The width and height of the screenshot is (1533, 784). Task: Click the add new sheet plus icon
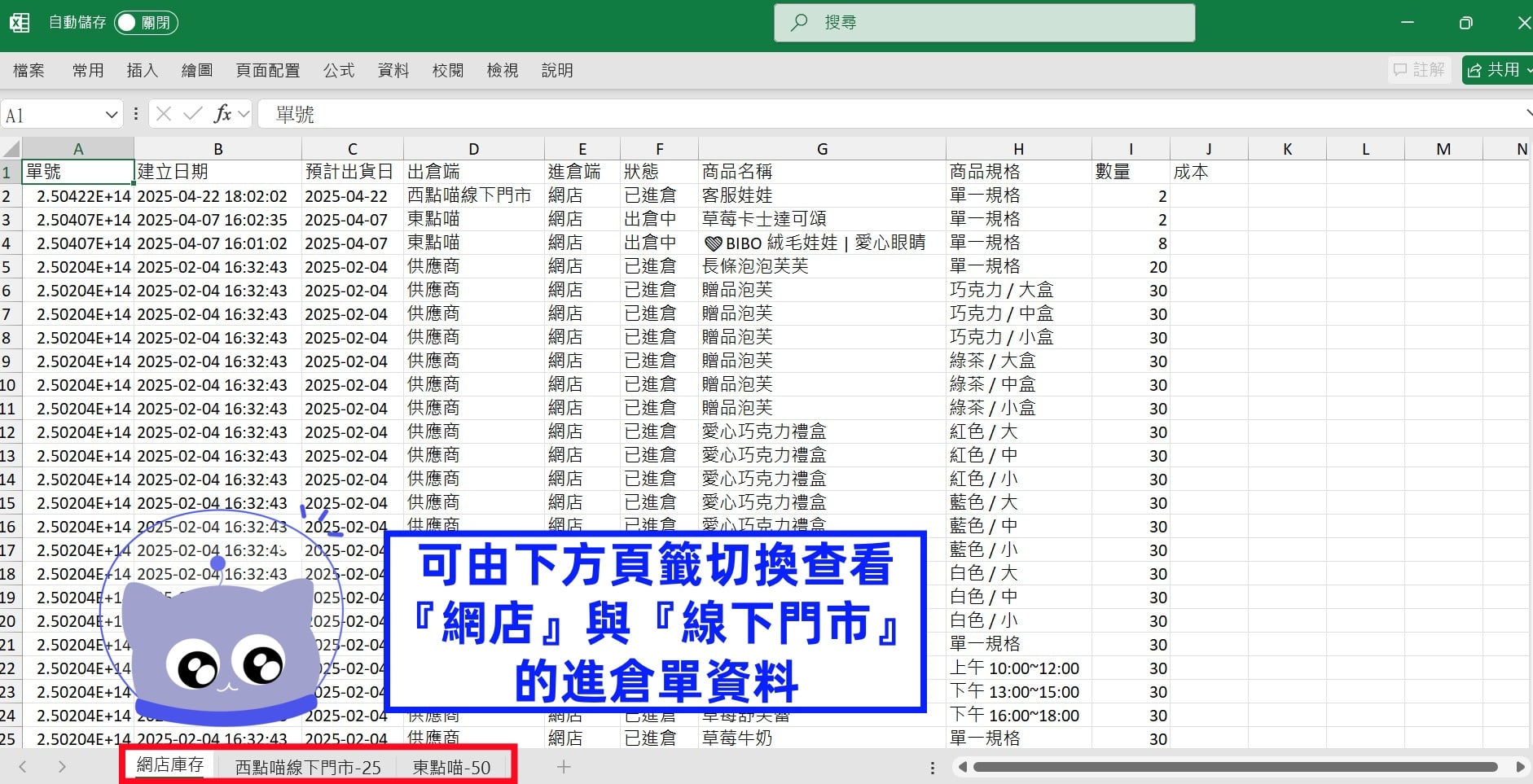click(564, 766)
